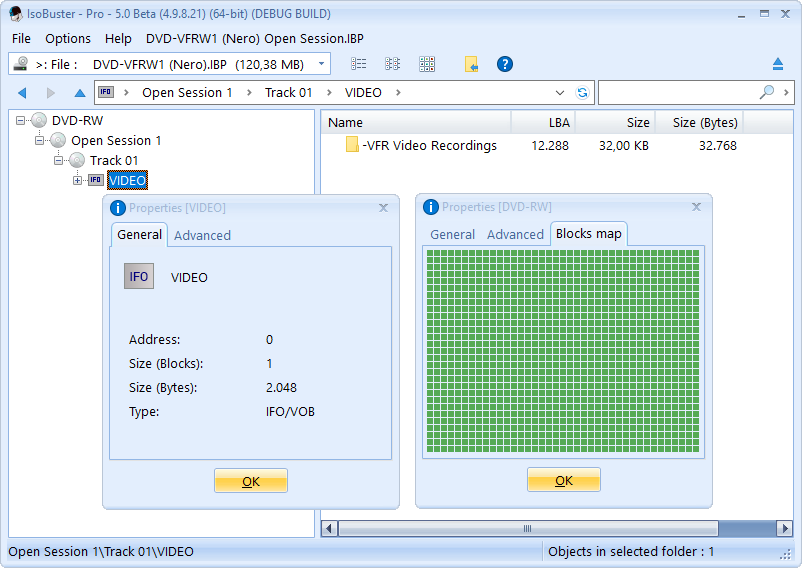
Task: Open the breadcrumb history dropdown chevron
Action: pos(560,93)
